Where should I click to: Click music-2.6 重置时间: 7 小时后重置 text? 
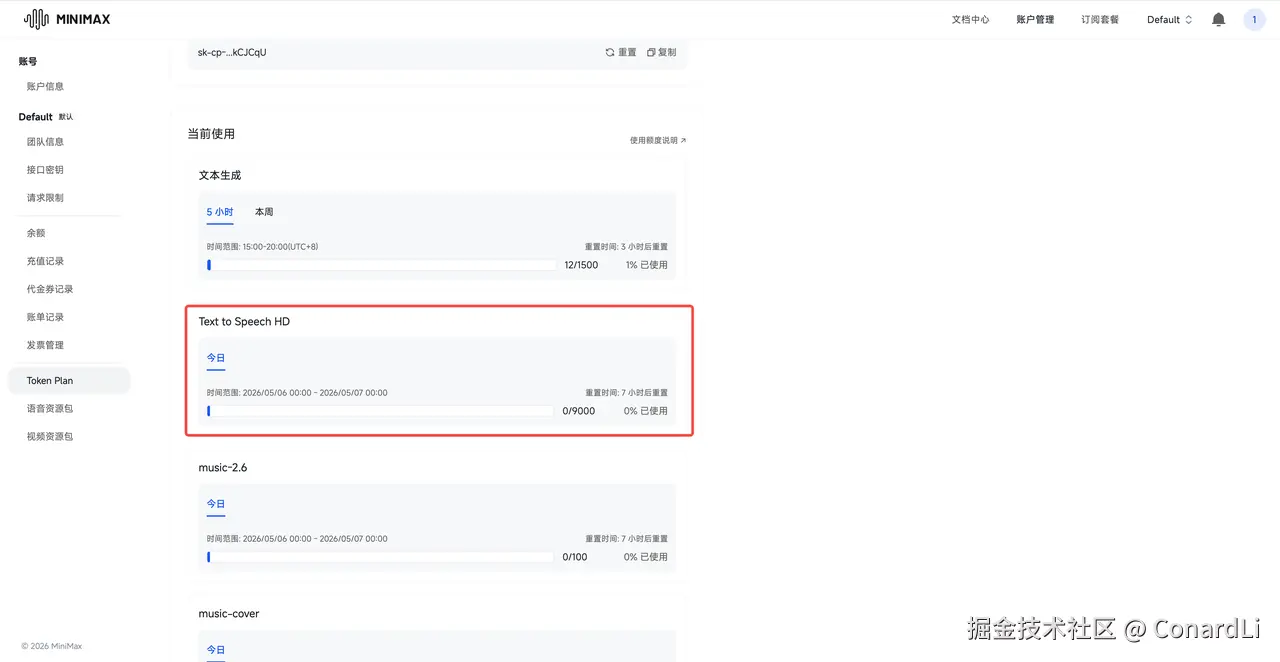pyautogui.click(x=626, y=539)
